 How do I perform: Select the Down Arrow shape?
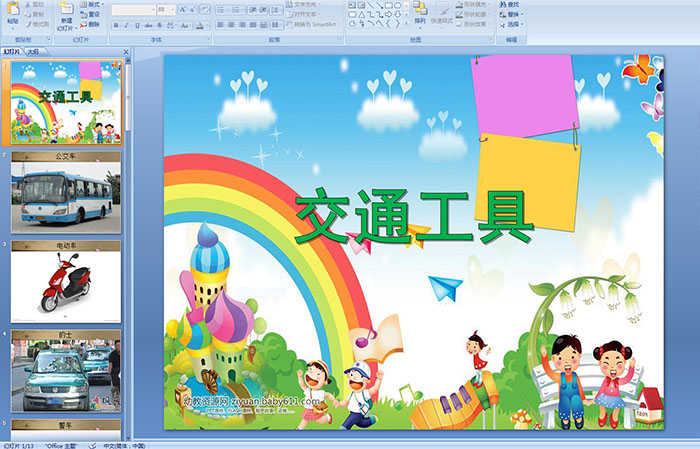point(397,15)
